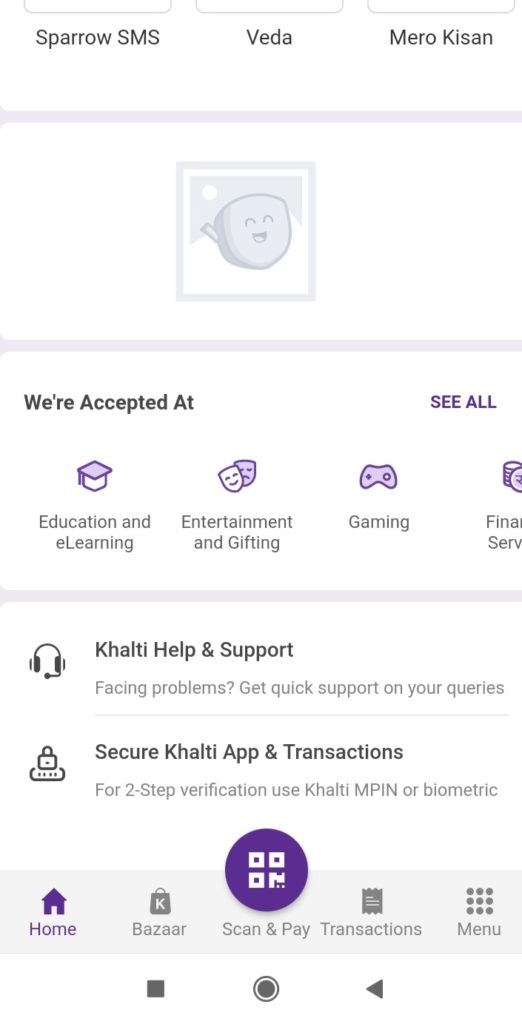Tap the Scan & Pay QR button
This screenshot has width=522, height=1024.
pos(266,870)
